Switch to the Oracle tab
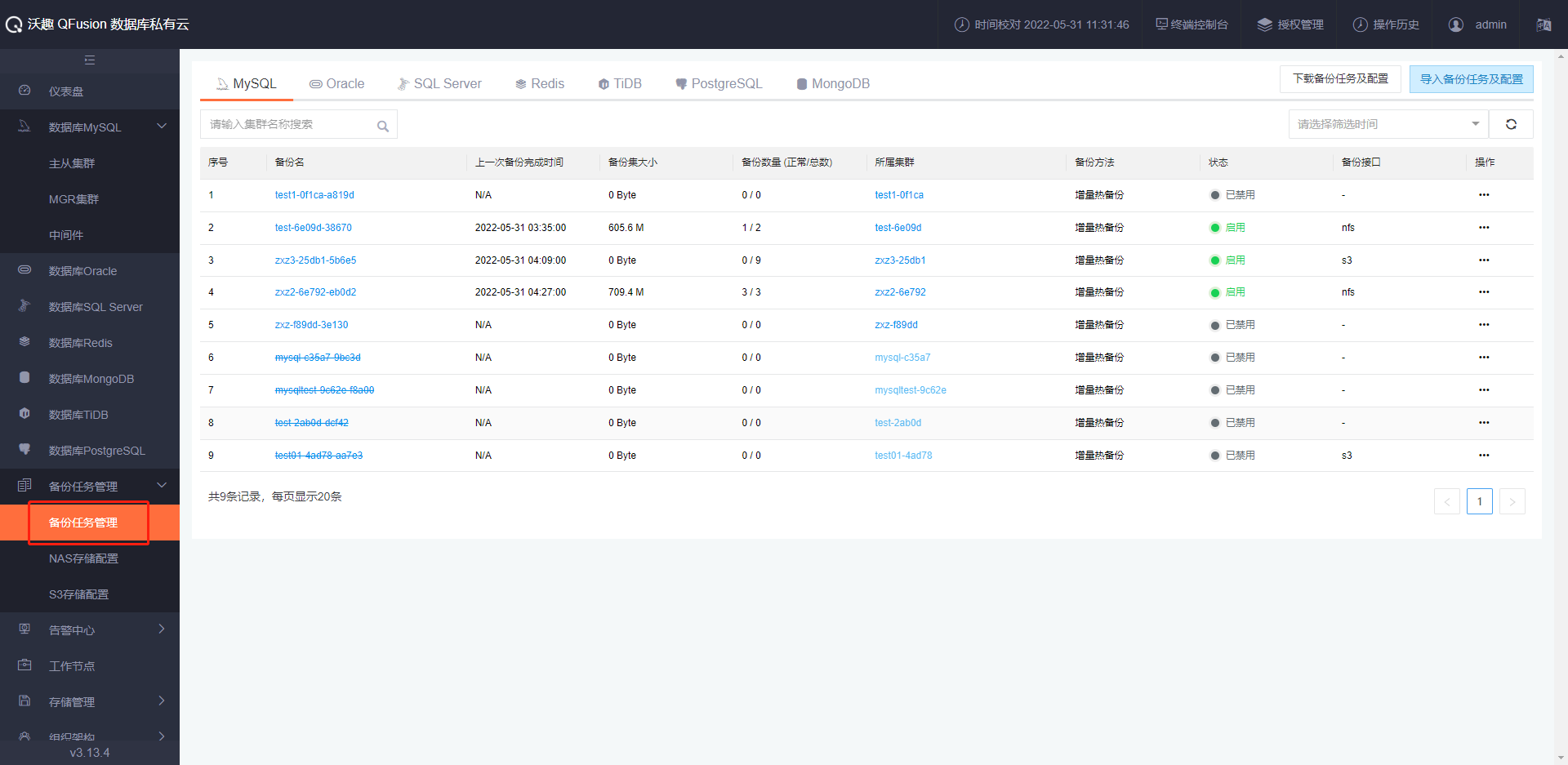Image resolution: width=1568 pixels, height=765 pixels. [337, 83]
